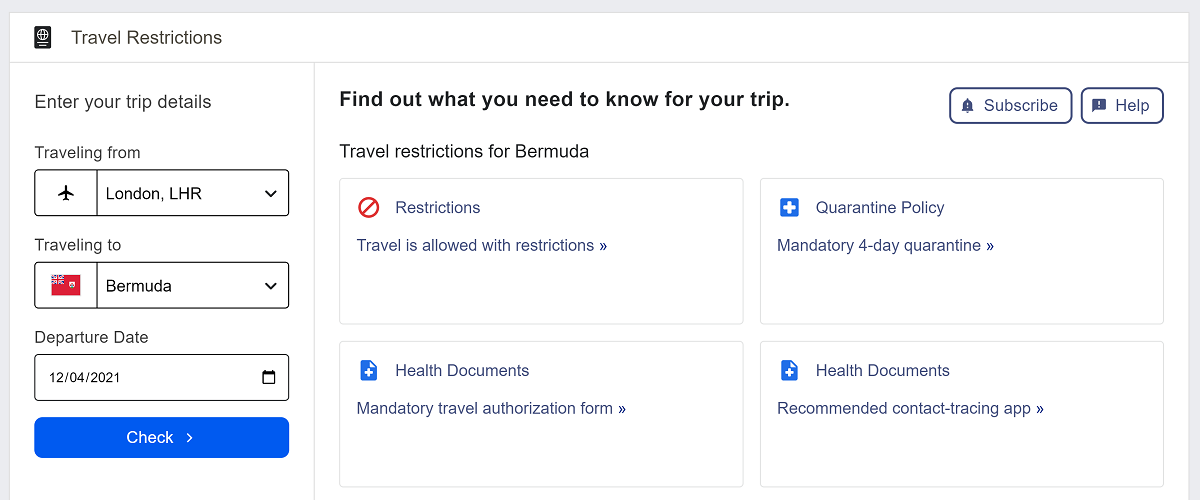1200x500 pixels.
Task: Click the document icon above travel authorization form
Action: point(369,371)
